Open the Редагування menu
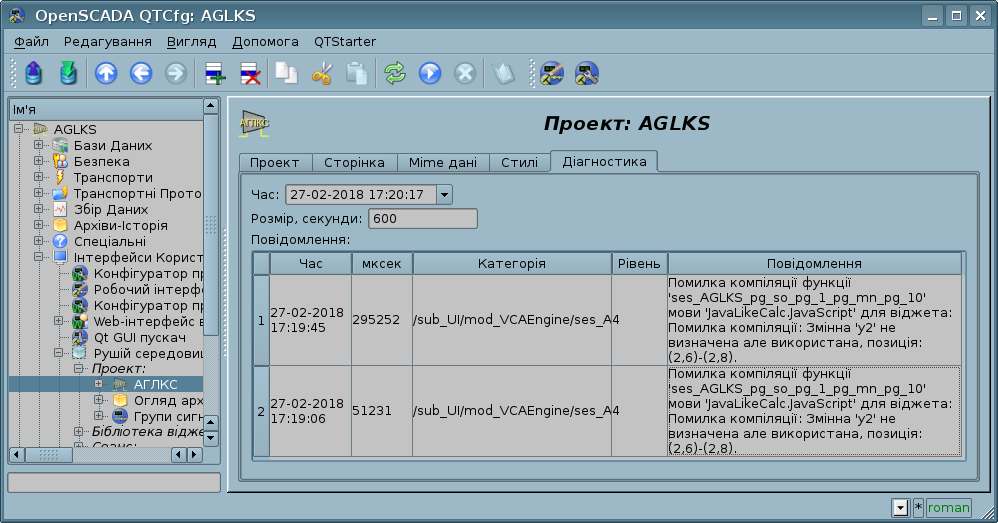 (x=108, y=41)
